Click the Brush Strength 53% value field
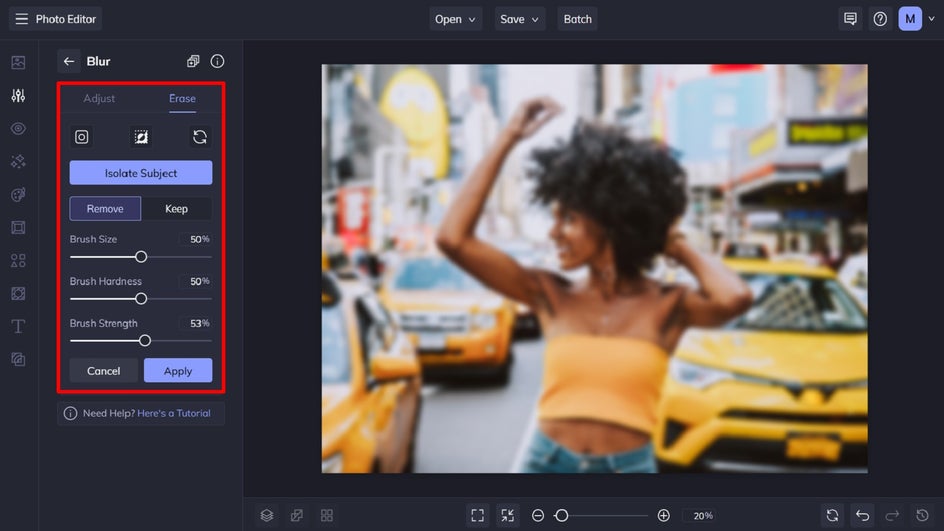 pos(196,324)
